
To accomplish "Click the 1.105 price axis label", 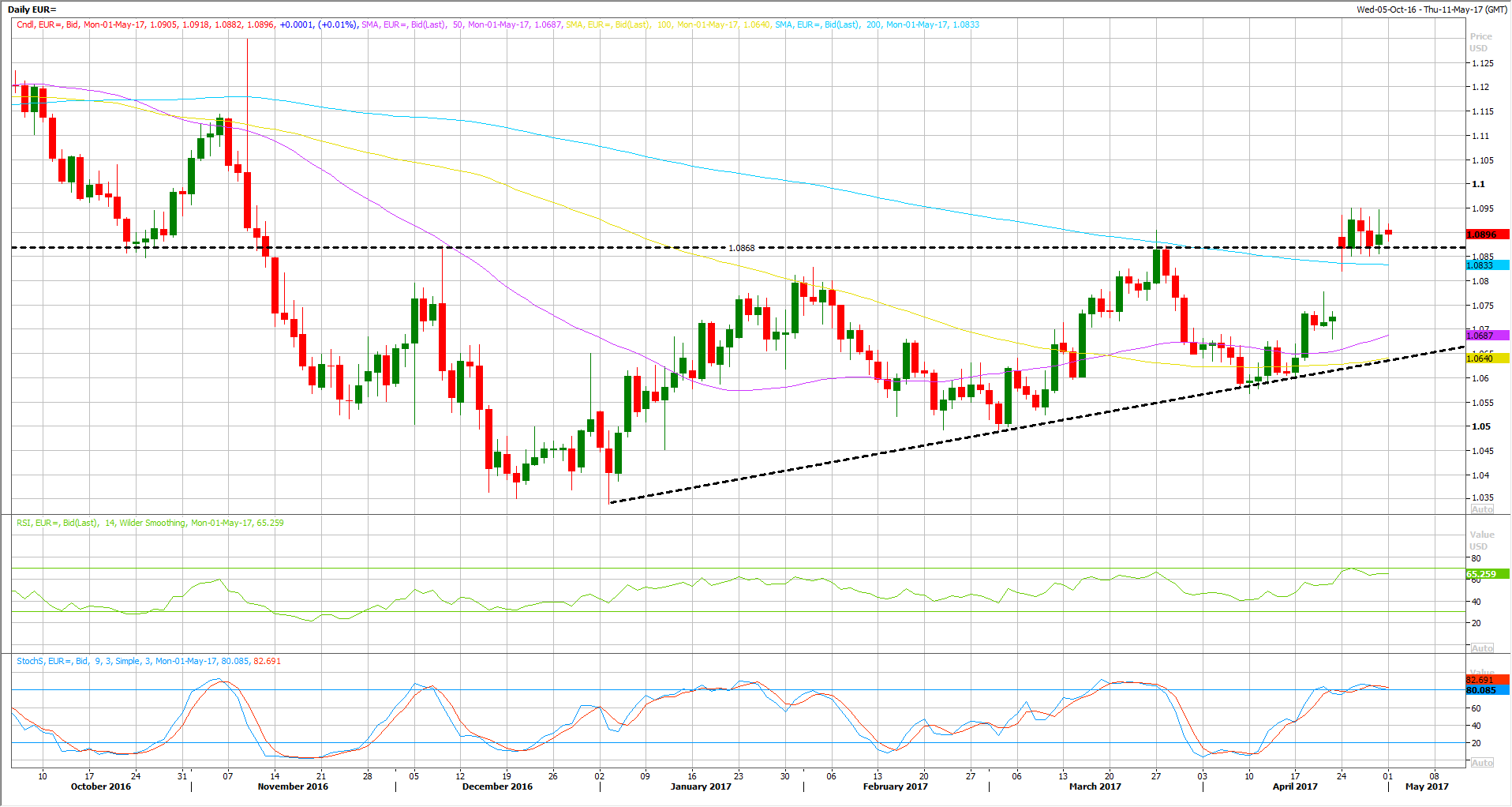I will click(x=1482, y=160).
